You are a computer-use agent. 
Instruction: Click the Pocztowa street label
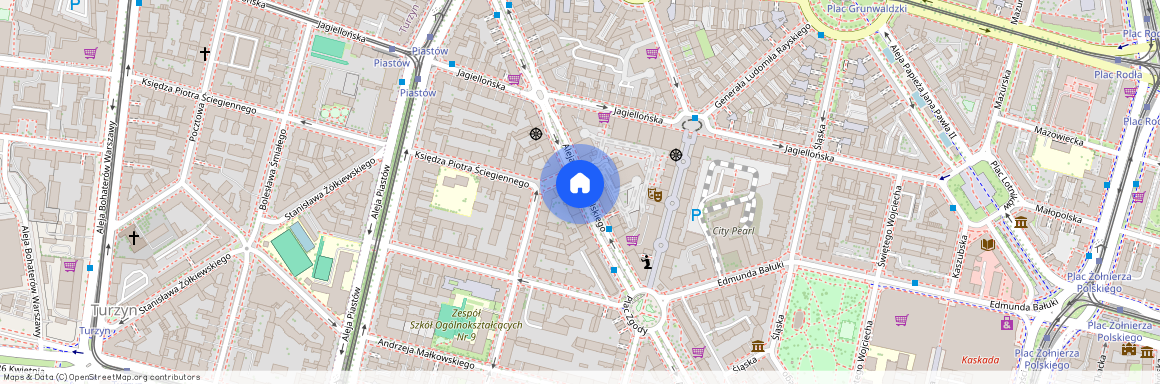tap(198, 123)
